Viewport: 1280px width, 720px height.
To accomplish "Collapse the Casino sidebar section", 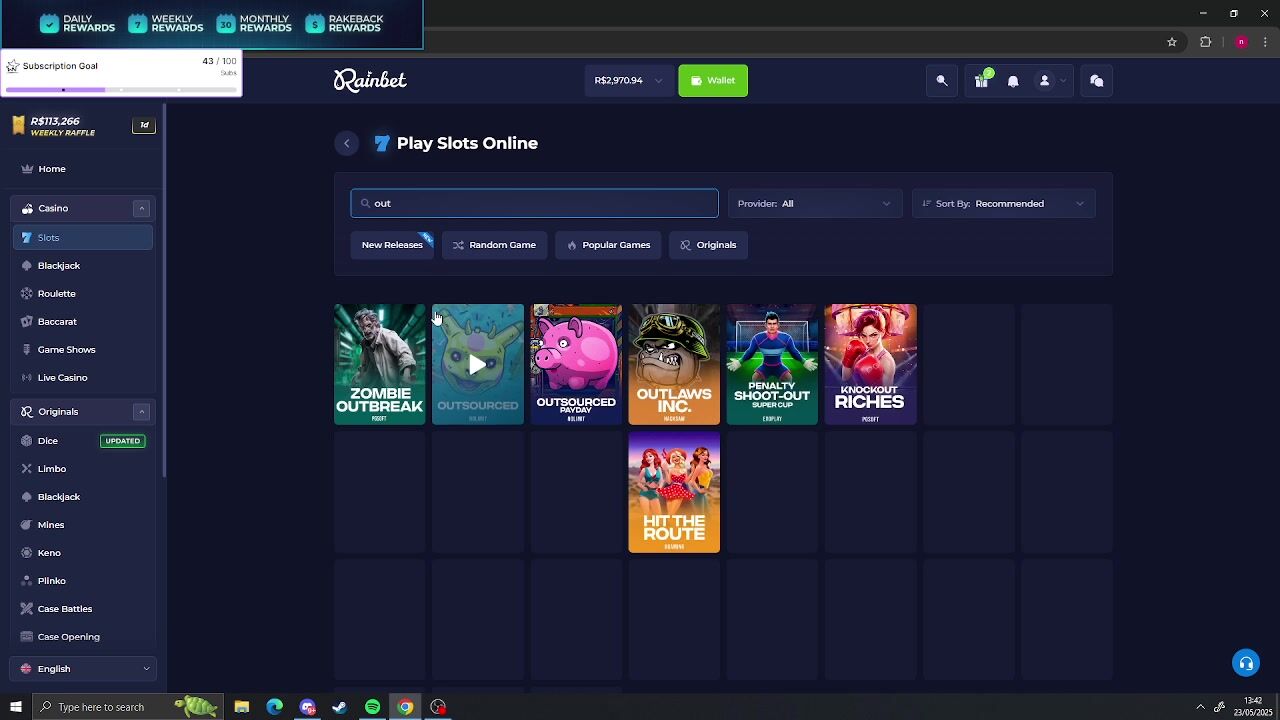I will 141,208.
